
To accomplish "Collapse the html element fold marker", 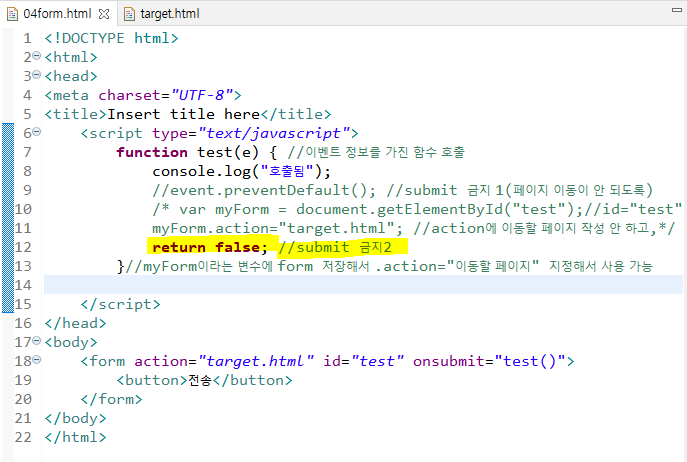I will (37, 56).
